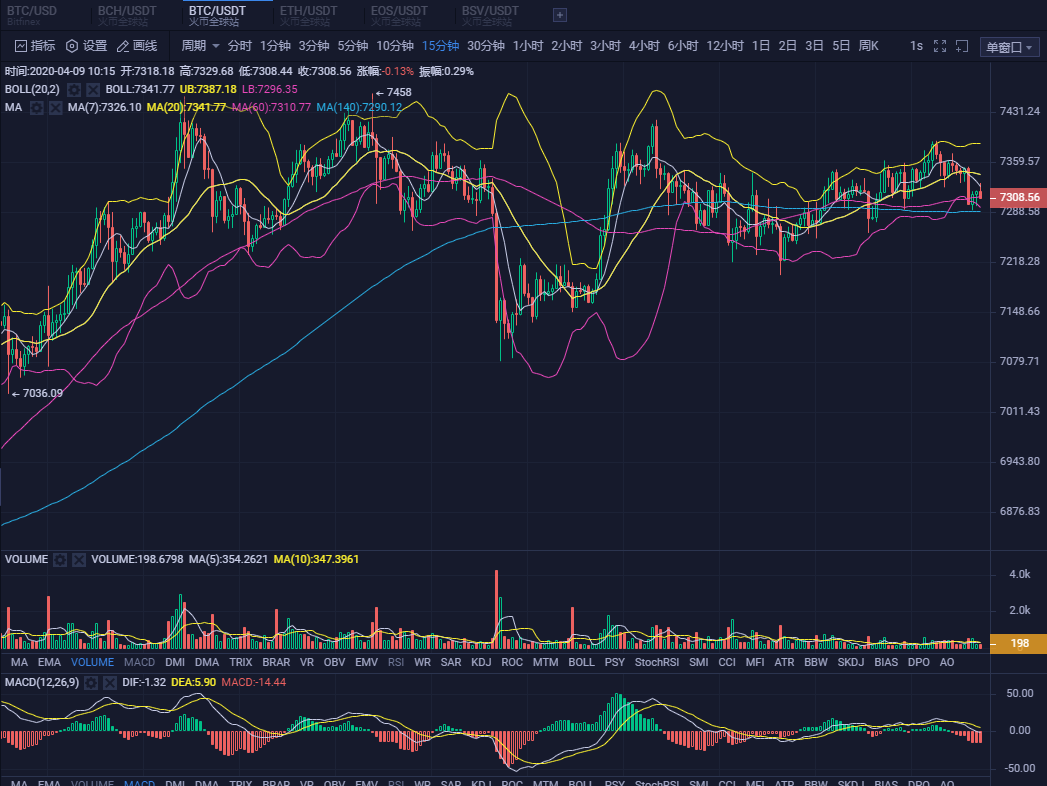
Task: Open chart 设置 settings
Action: 86,46
